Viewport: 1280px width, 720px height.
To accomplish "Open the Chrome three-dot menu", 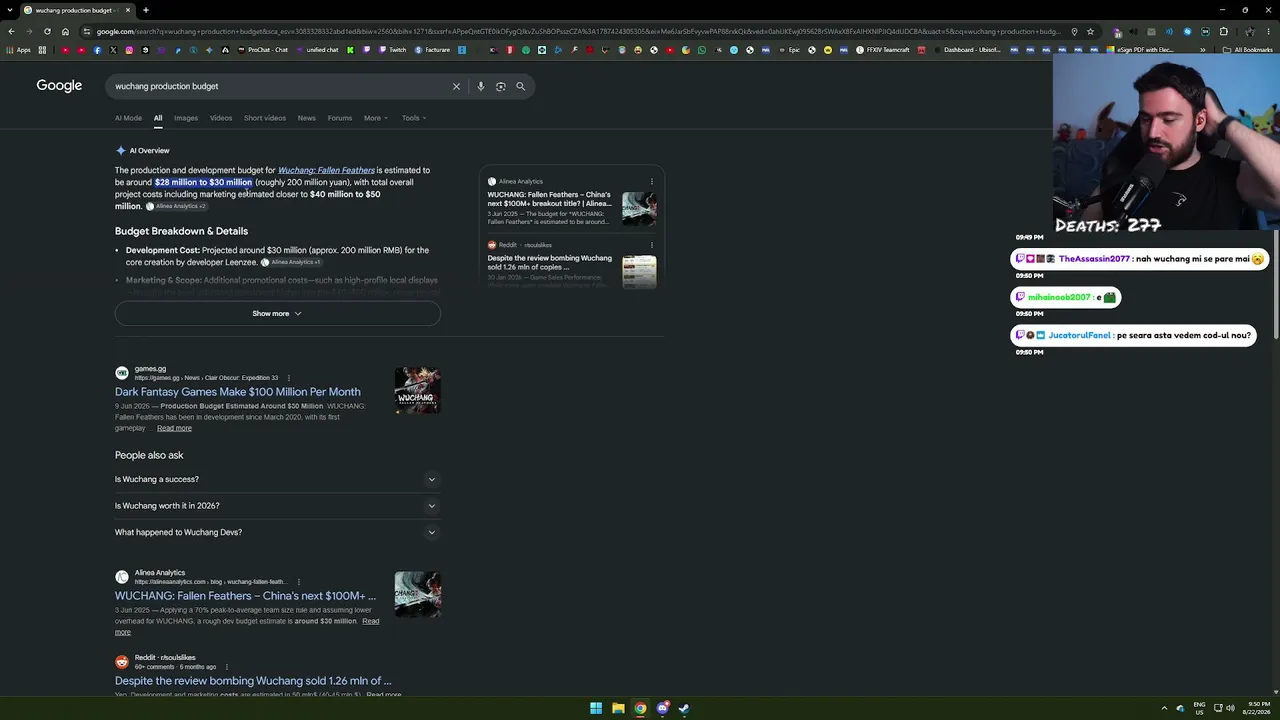I will 1268,31.
